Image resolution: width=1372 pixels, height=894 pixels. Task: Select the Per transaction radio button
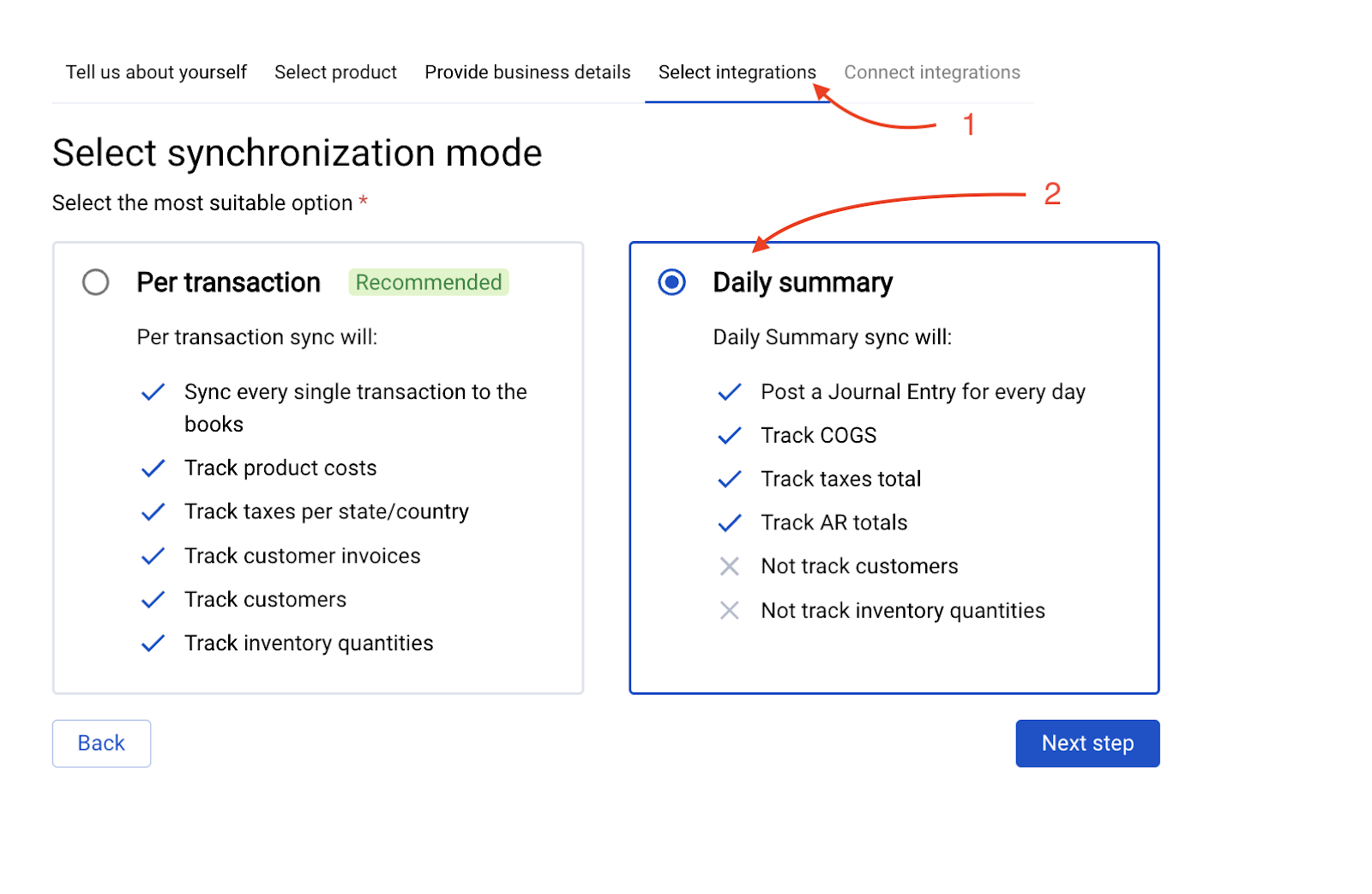coord(96,282)
